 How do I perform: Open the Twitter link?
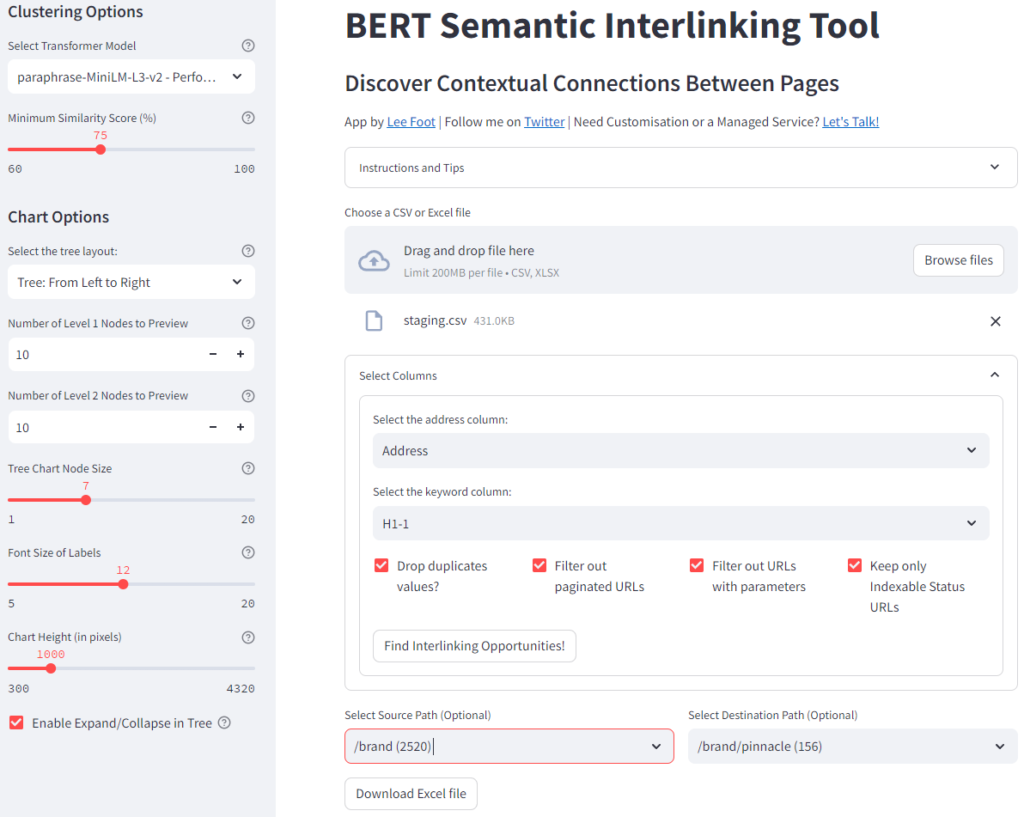[x=544, y=122]
